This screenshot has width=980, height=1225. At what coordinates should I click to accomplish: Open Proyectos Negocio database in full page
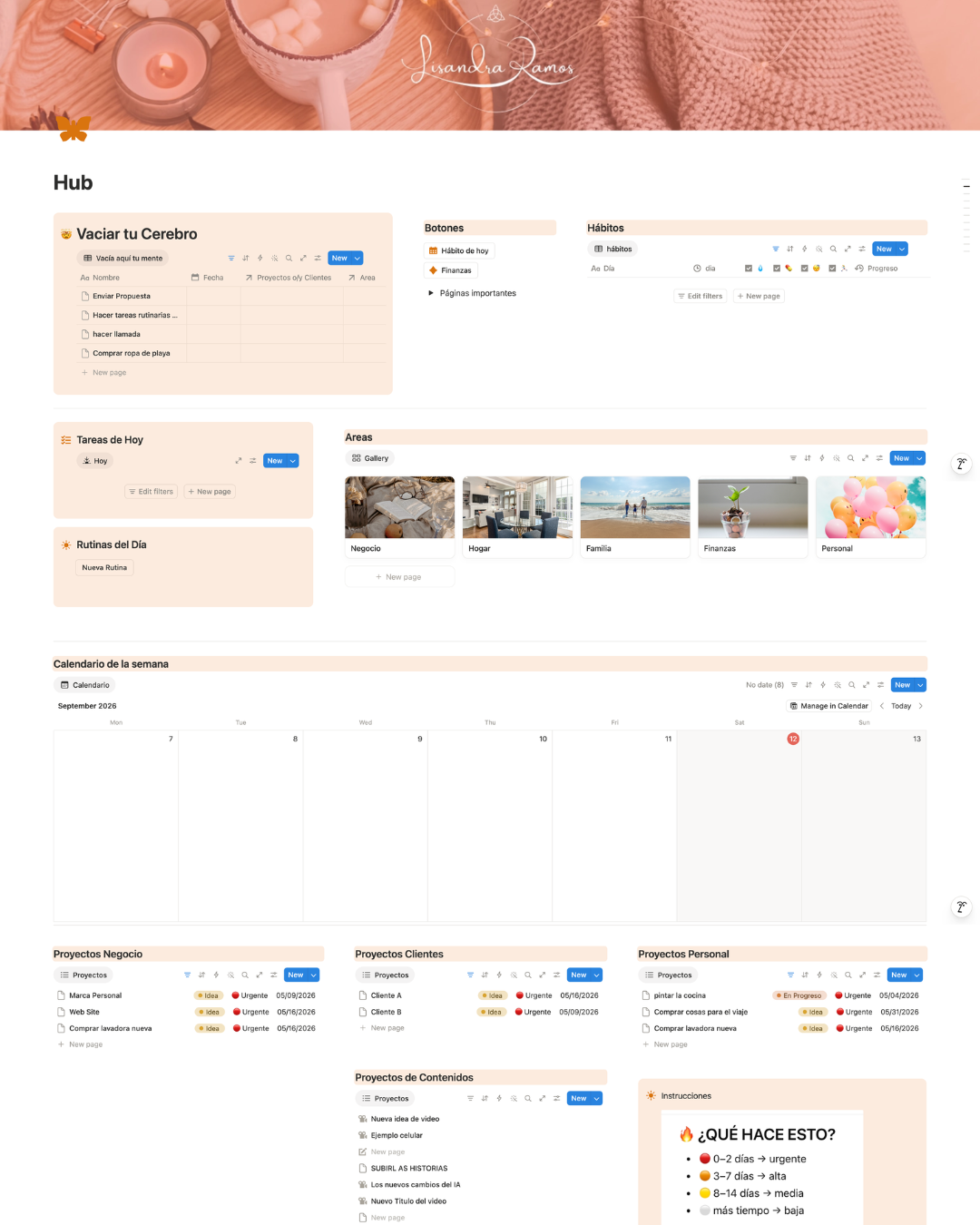coord(260,975)
